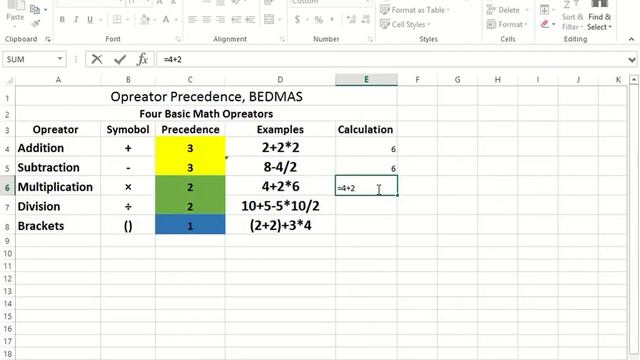Click the title cell Opreator Precedence, BEDMAS
This screenshot has width=640, height=360.
pos(206,97)
